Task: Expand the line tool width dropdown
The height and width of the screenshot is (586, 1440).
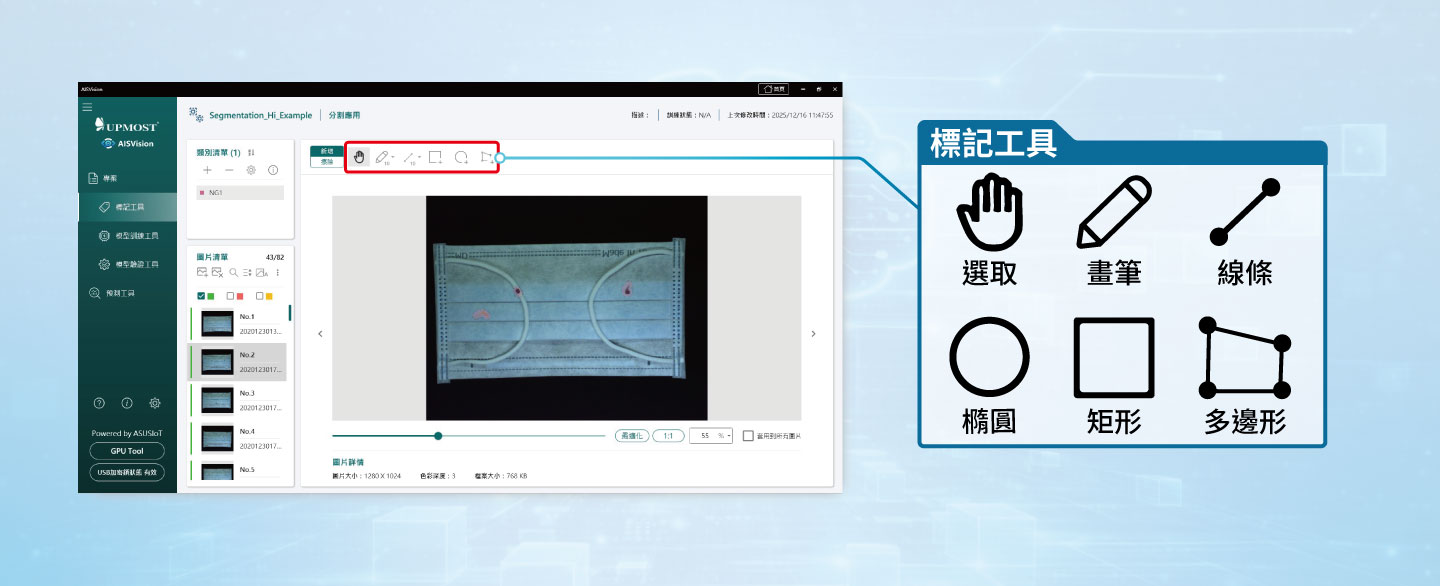Action: [x=420, y=157]
